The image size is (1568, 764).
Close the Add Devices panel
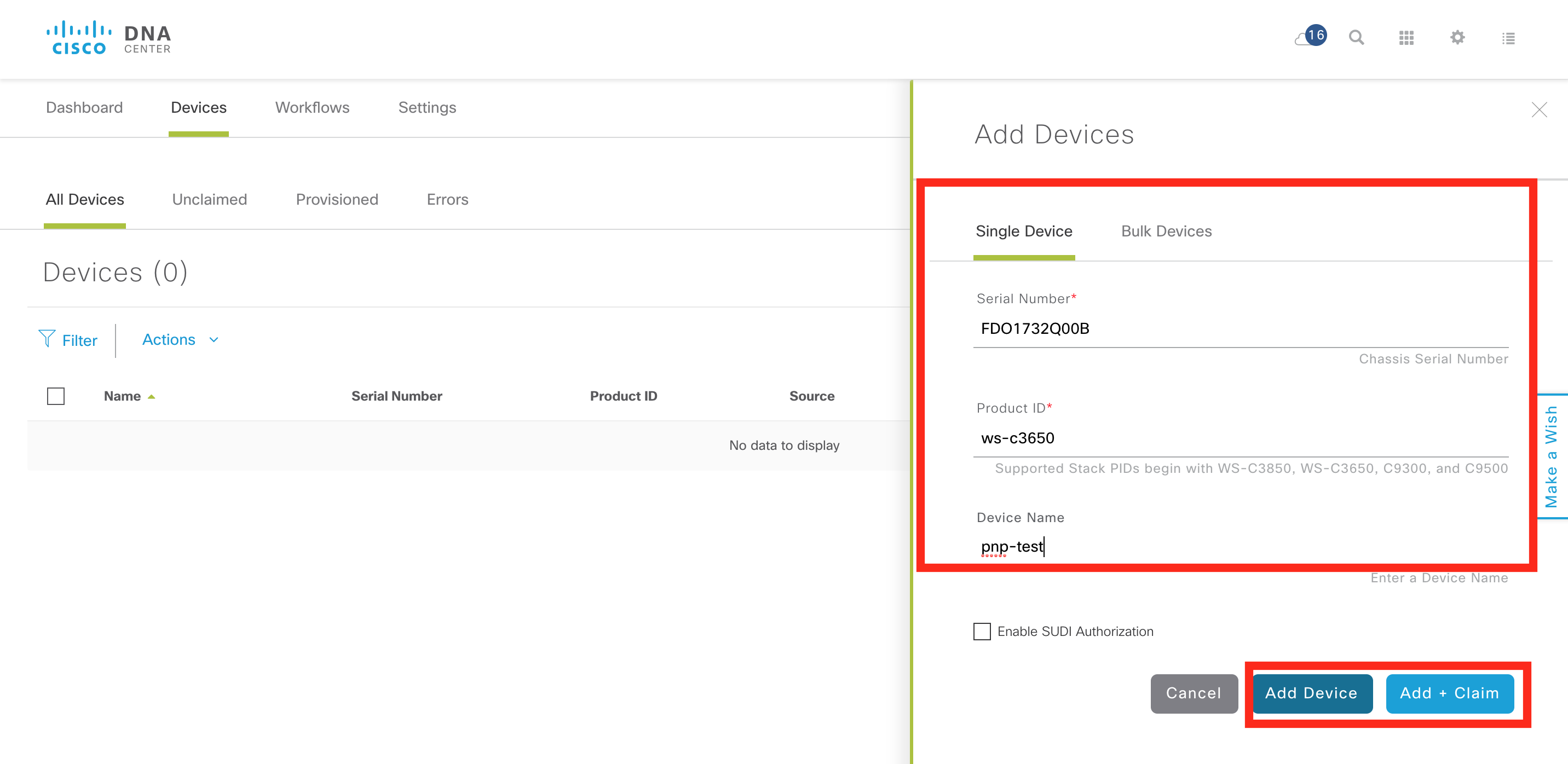coord(1539,109)
